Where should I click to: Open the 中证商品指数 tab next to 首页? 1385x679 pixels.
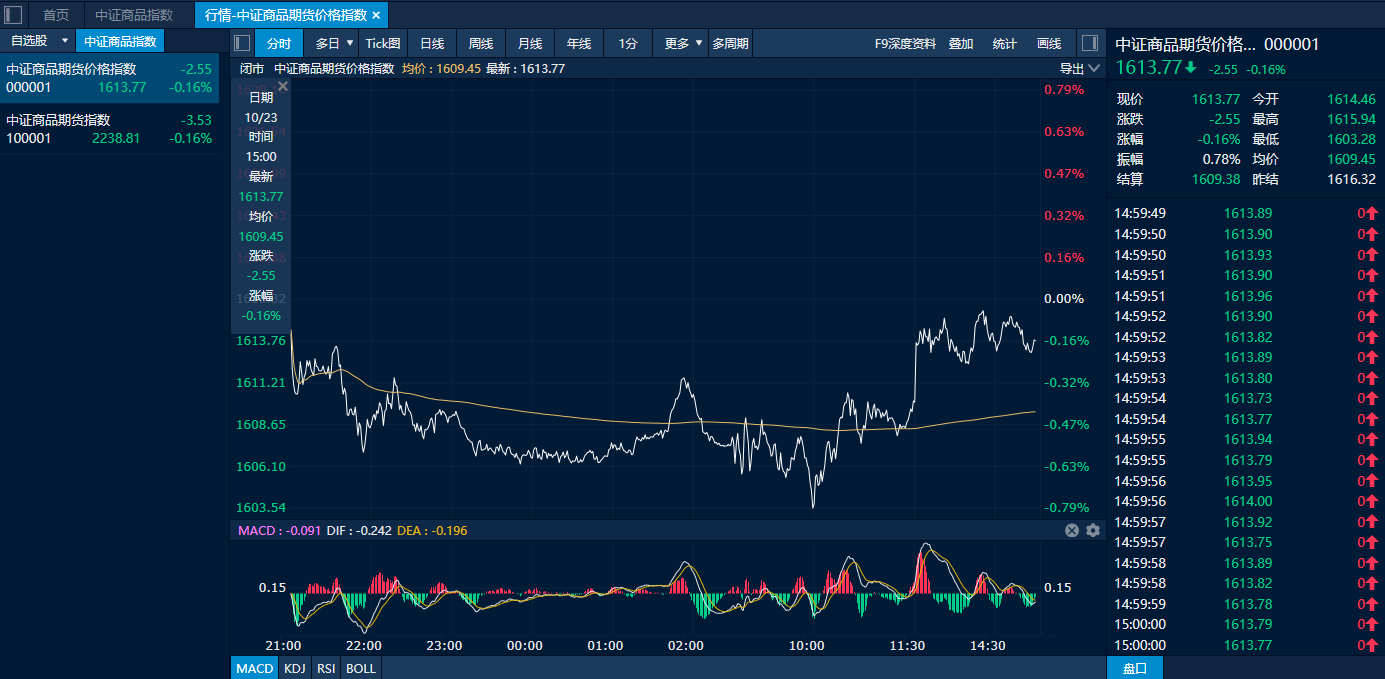click(x=134, y=15)
